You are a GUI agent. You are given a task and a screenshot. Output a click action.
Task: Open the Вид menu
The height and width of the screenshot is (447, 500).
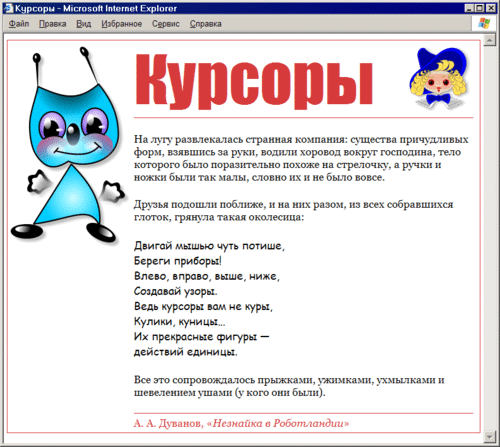coord(83,24)
